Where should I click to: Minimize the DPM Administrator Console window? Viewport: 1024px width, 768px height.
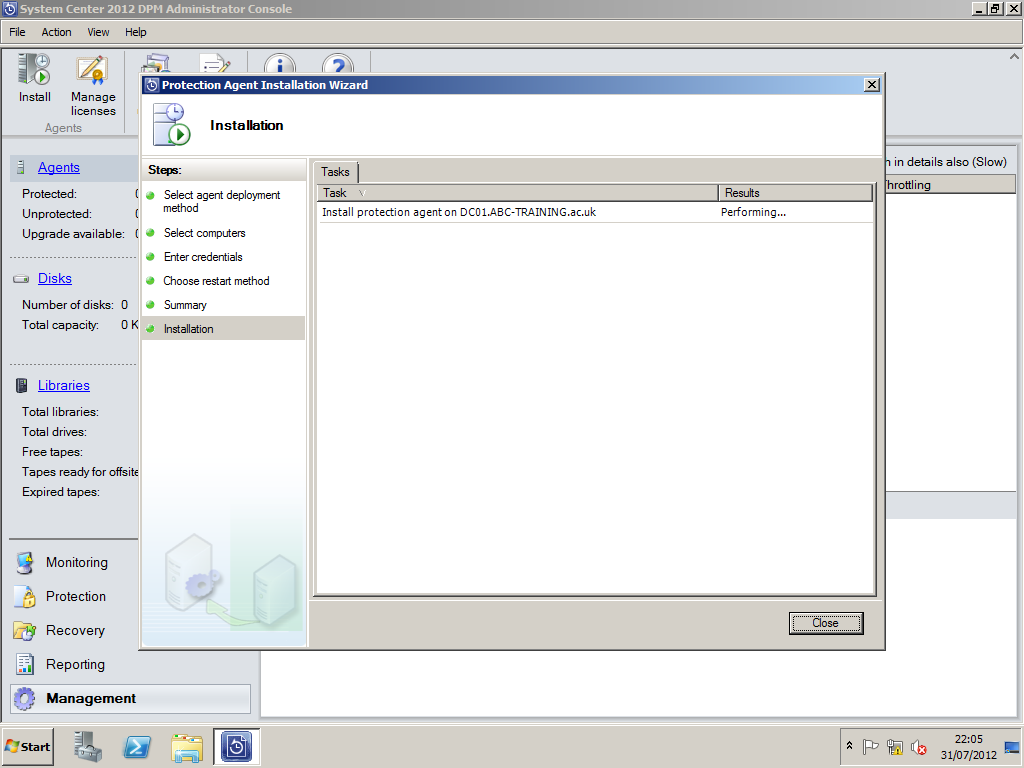979,9
